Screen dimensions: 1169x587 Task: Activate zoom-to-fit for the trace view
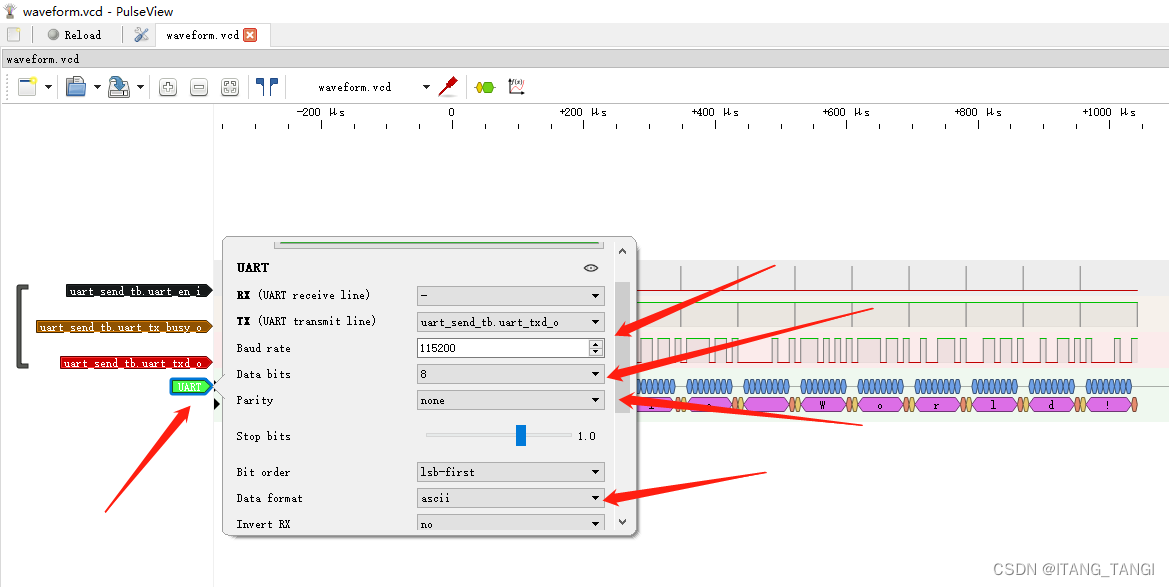click(229, 87)
